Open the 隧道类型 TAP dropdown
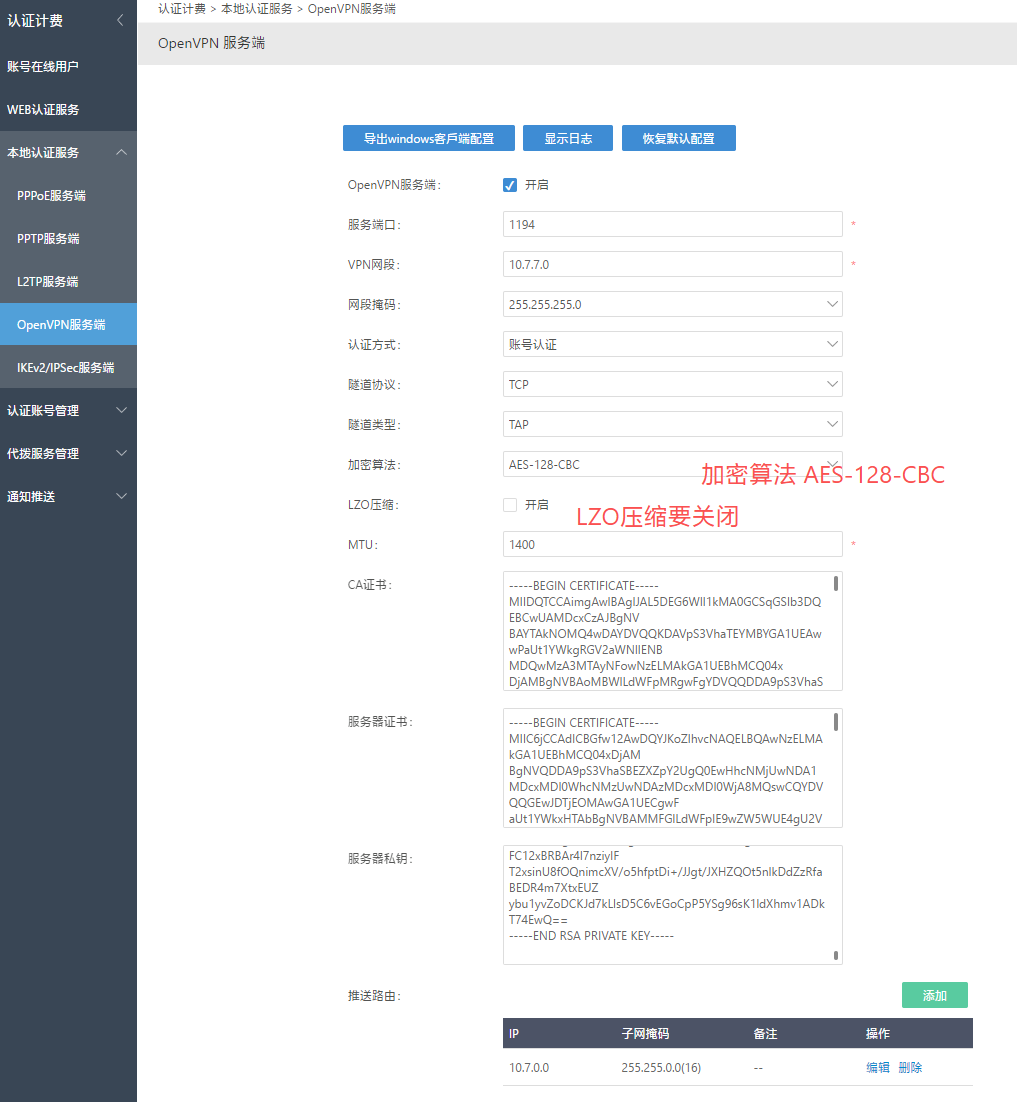 672,424
